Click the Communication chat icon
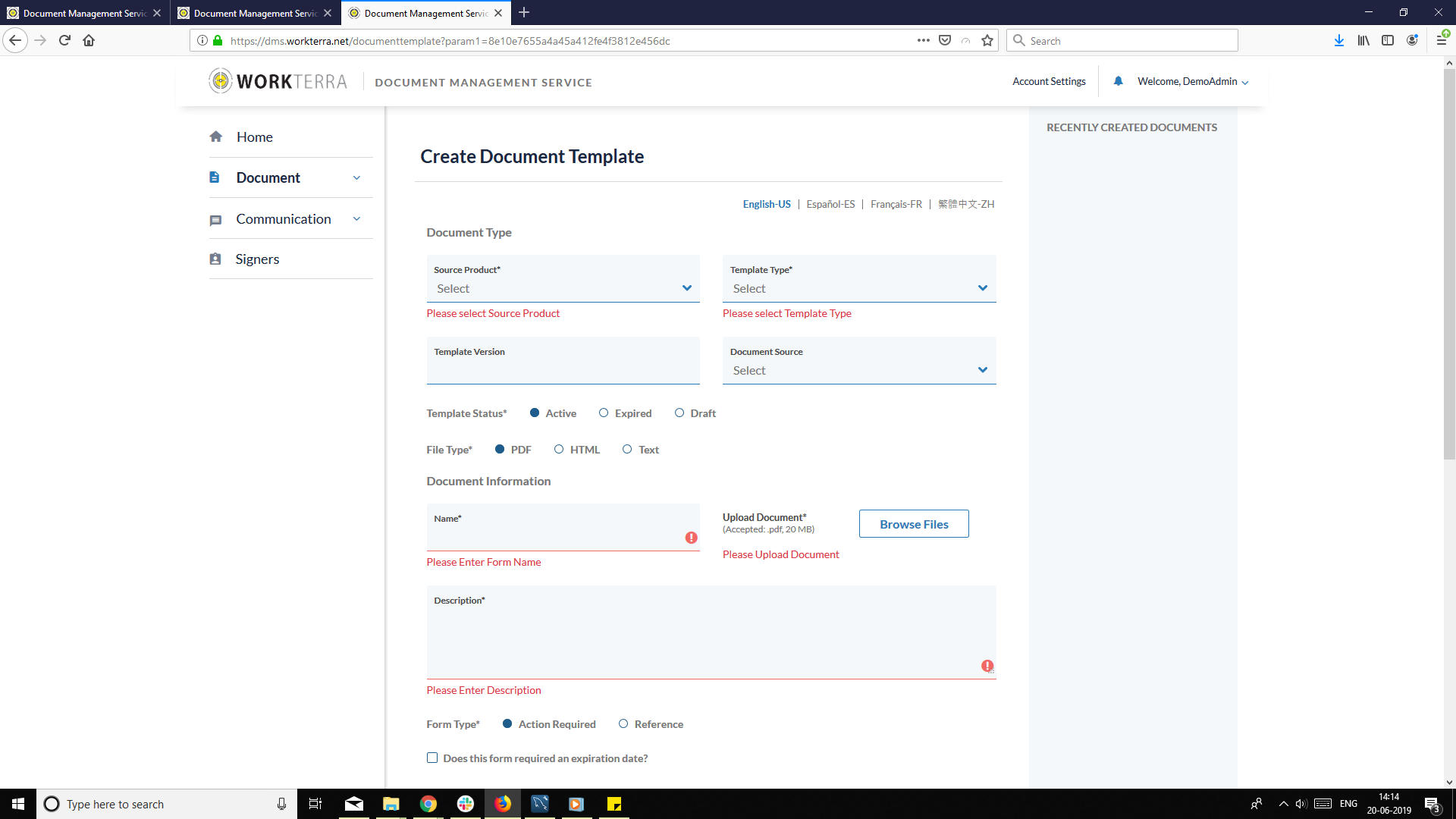 215,220
